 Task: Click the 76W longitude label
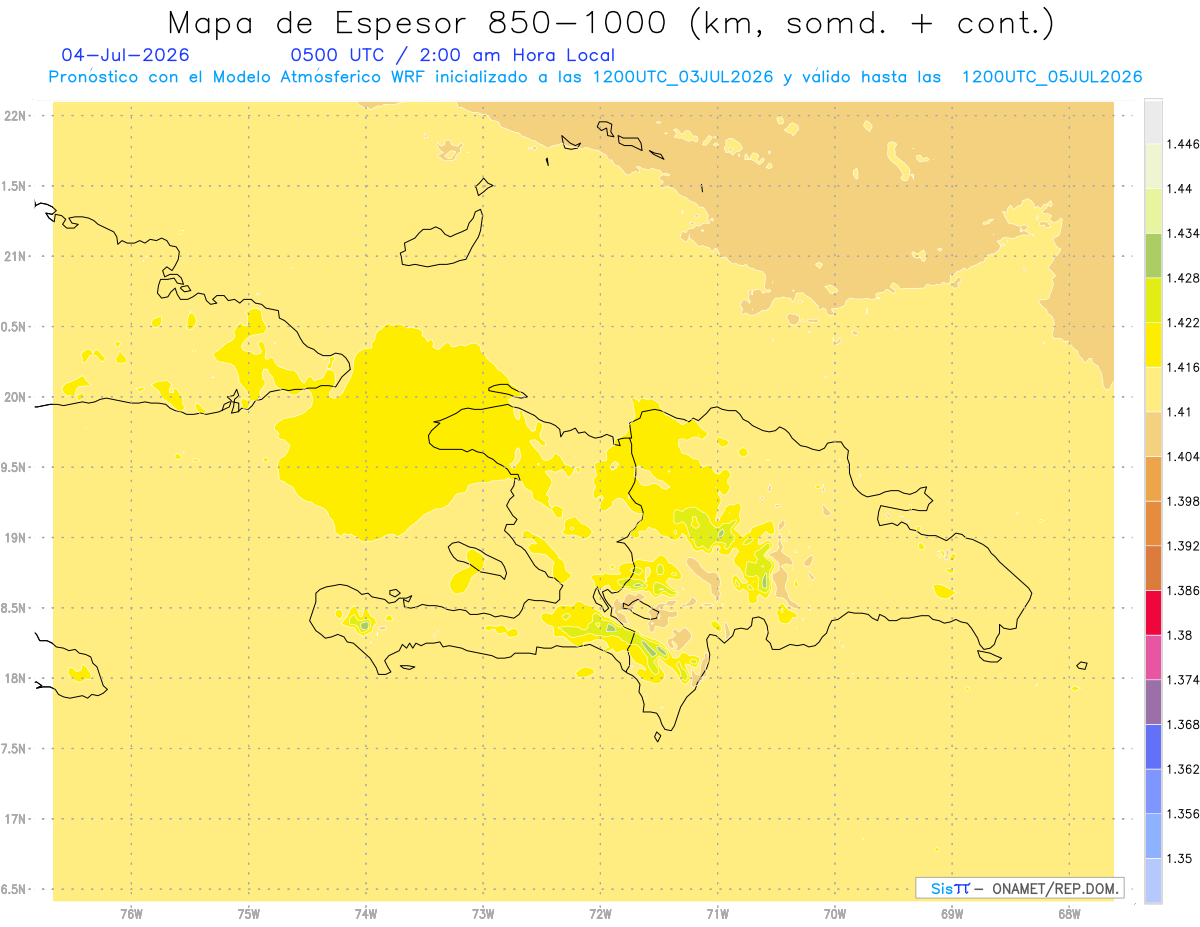pos(131,914)
